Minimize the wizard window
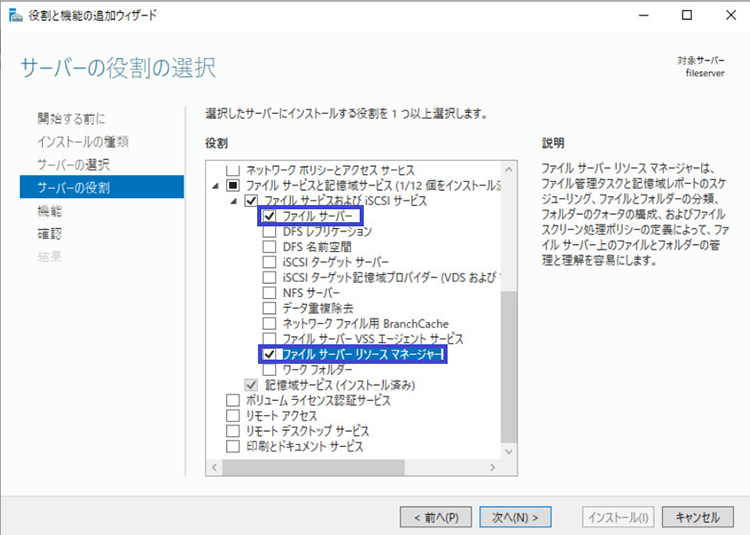 (x=644, y=15)
